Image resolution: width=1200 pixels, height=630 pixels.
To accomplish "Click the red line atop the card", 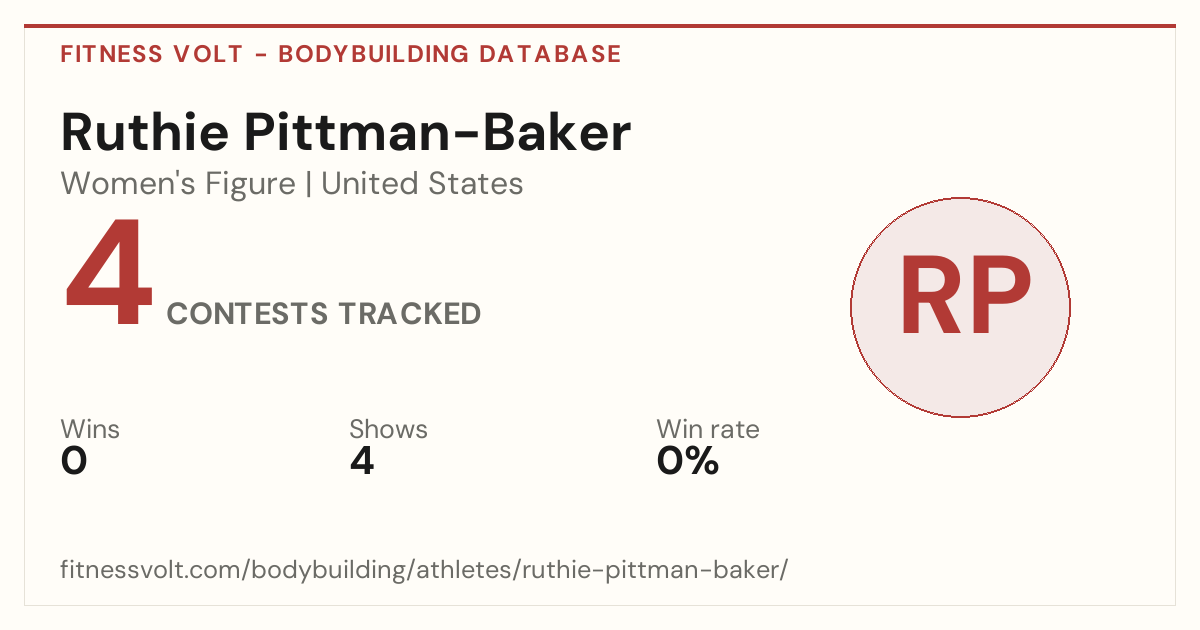I will pos(600,26).
